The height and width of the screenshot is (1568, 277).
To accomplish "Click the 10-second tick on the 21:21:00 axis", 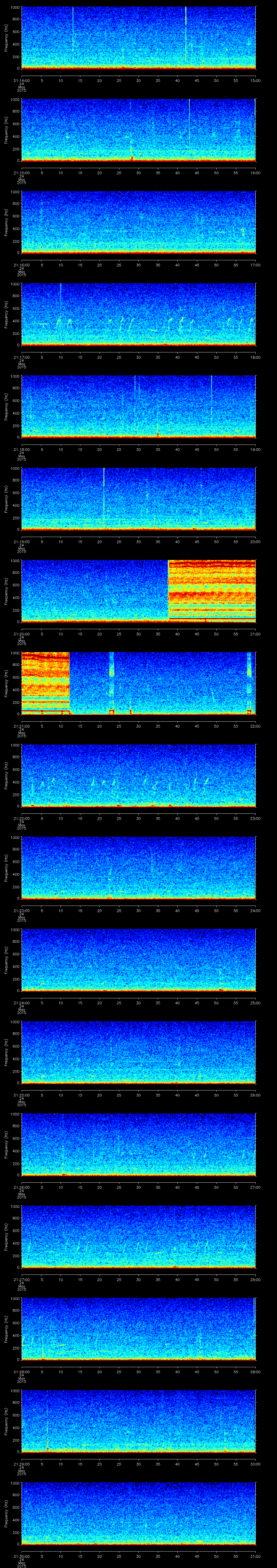I will tap(60, 726).
